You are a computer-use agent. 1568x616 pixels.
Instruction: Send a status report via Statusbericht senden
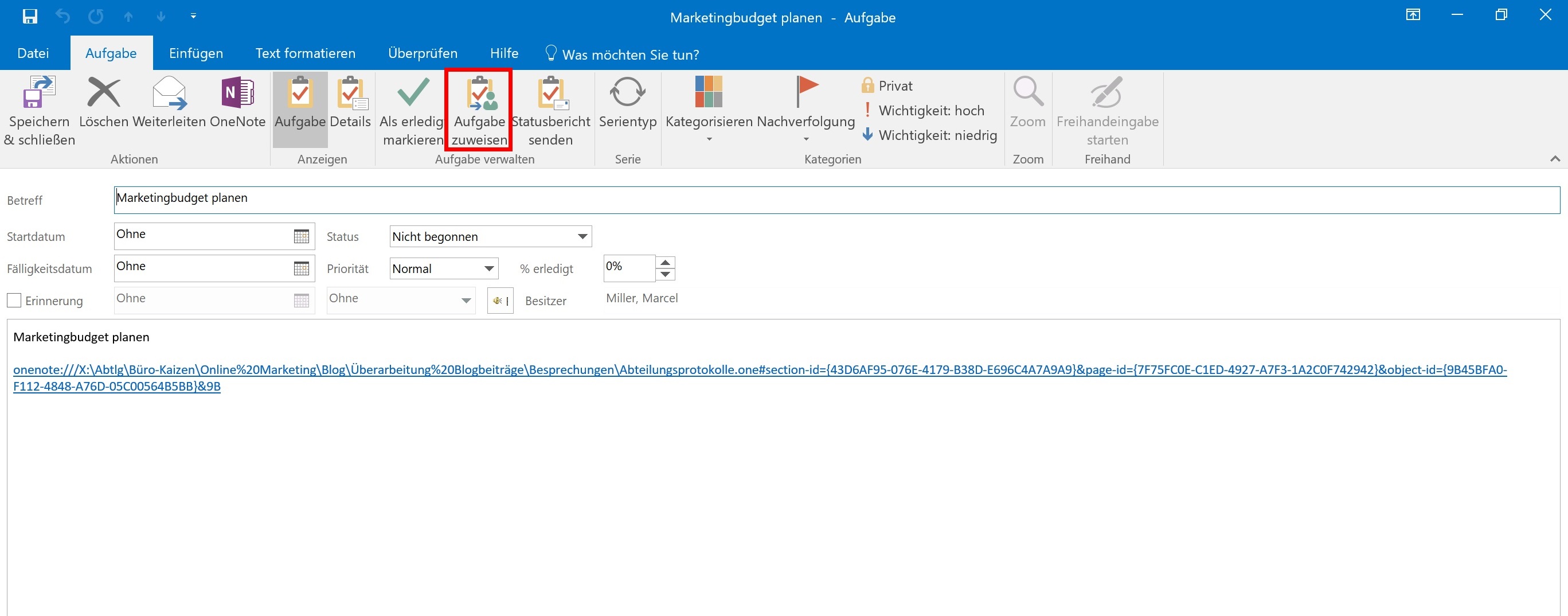(x=550, y=110)
